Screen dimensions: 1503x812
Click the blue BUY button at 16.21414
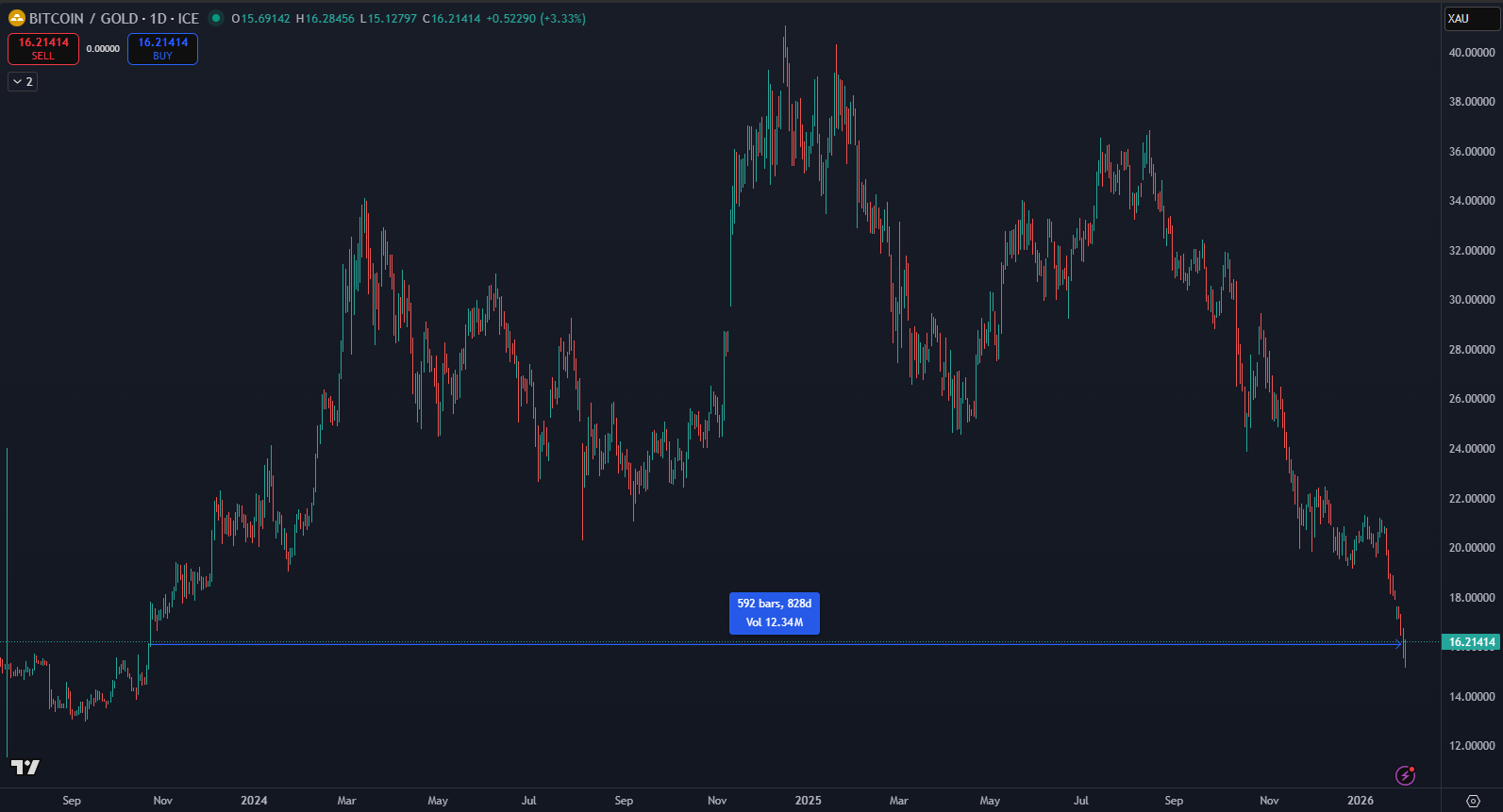tap(162, 49)
